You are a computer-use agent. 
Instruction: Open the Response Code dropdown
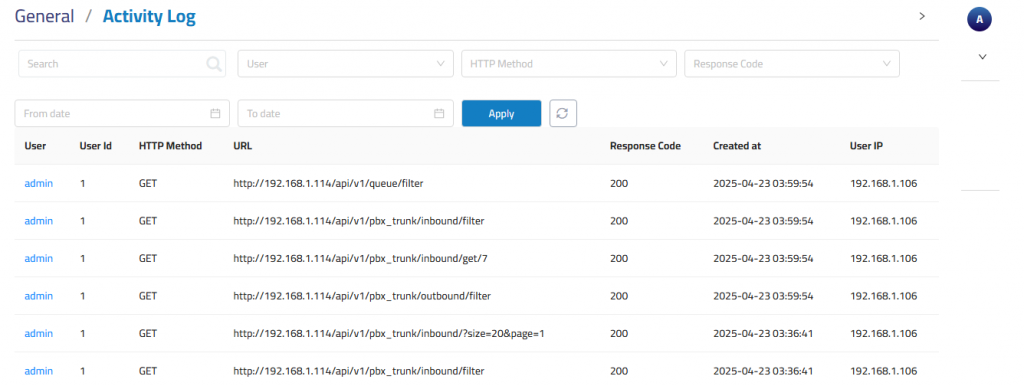792,64
